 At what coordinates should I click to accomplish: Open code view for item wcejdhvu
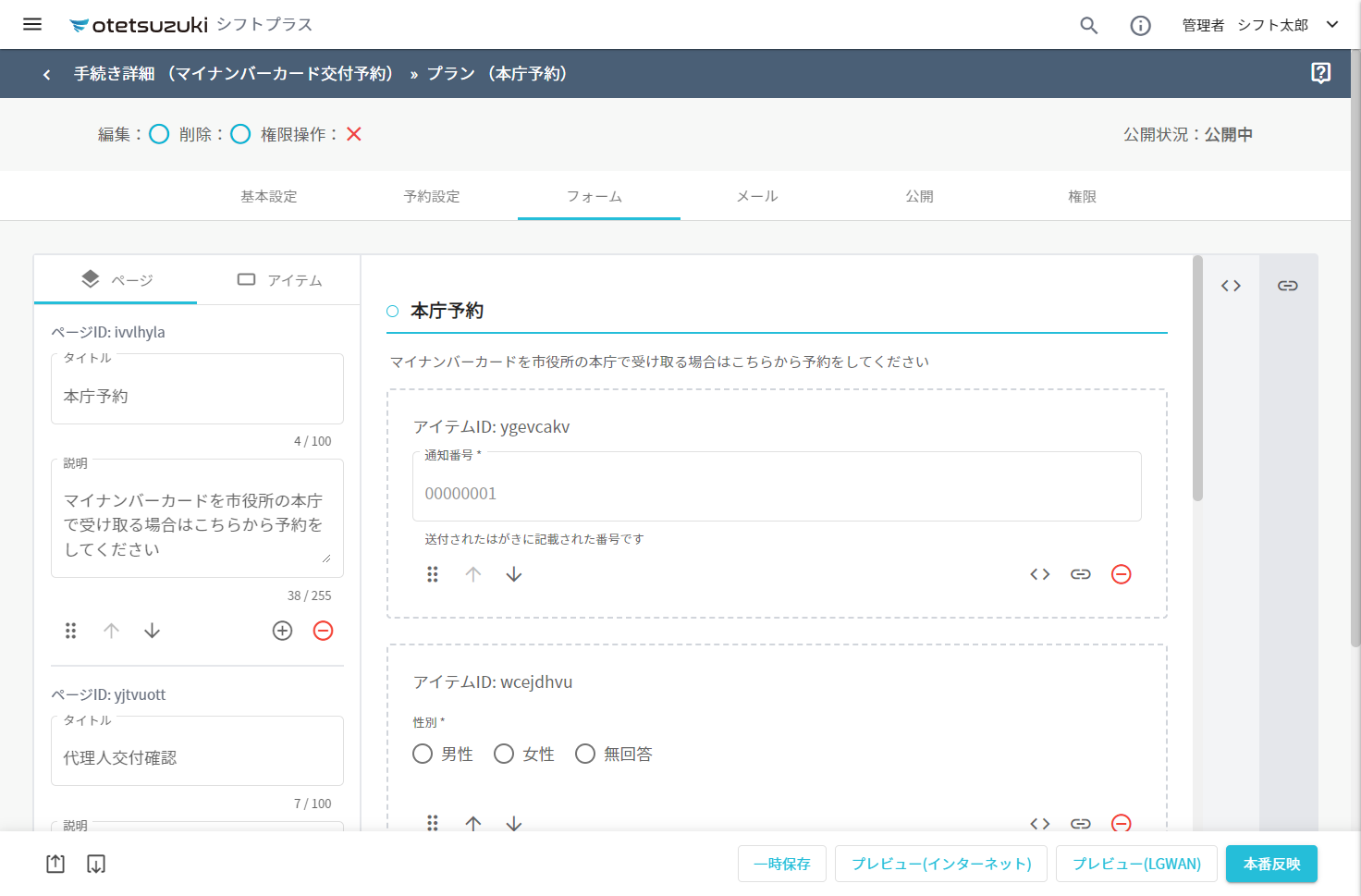(1040, 823)
